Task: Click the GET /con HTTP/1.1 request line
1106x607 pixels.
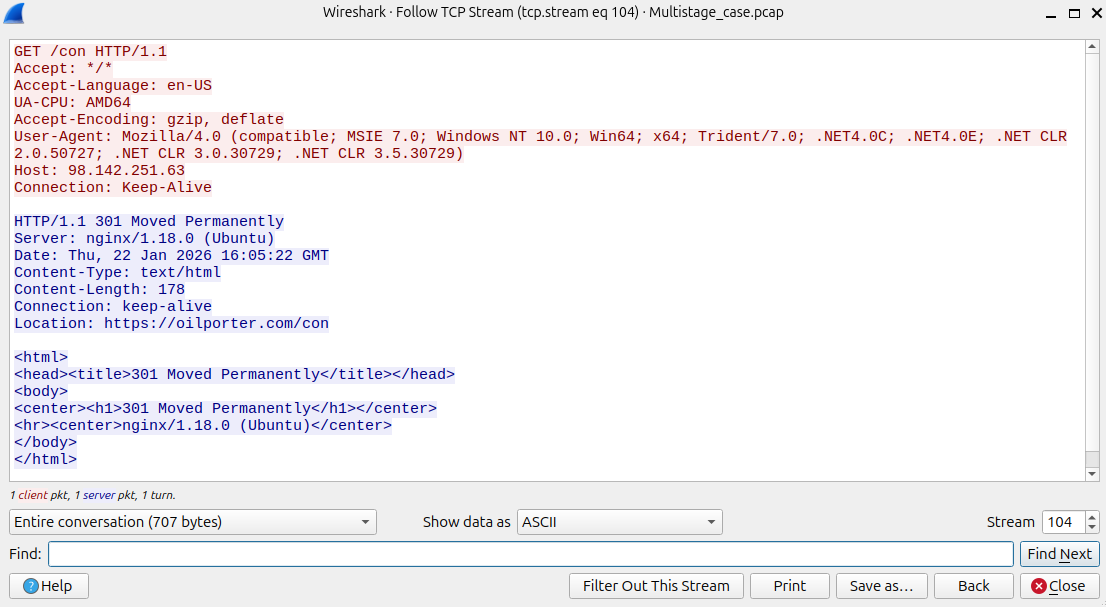Action: pos(90,51)
